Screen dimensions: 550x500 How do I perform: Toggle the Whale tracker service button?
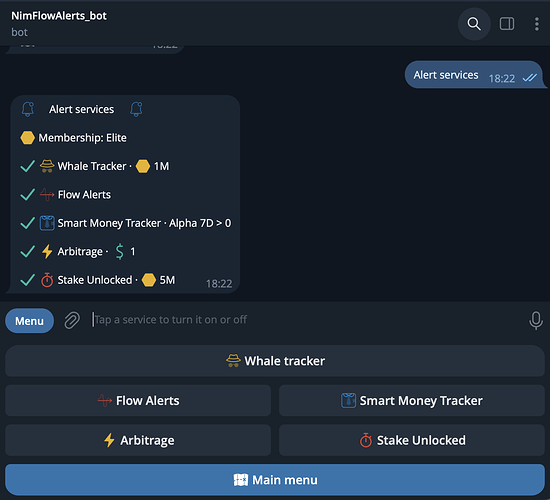tap(275, 361)
